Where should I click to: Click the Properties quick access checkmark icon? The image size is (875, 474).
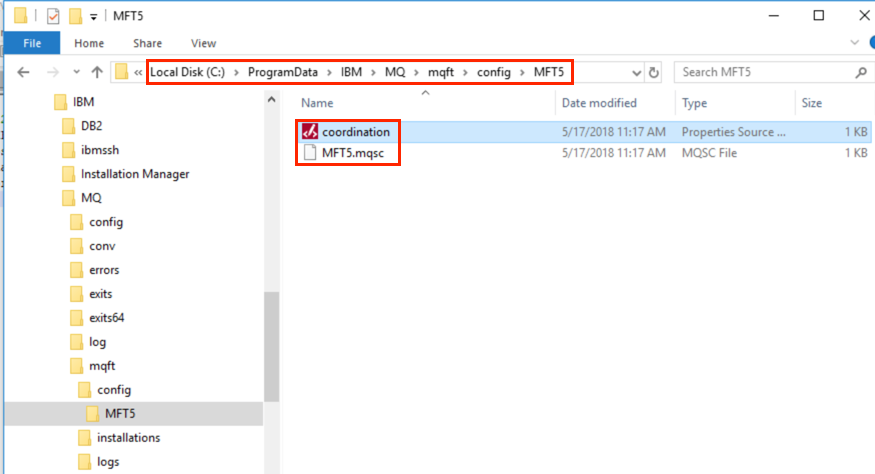click(x=53, y=16)
